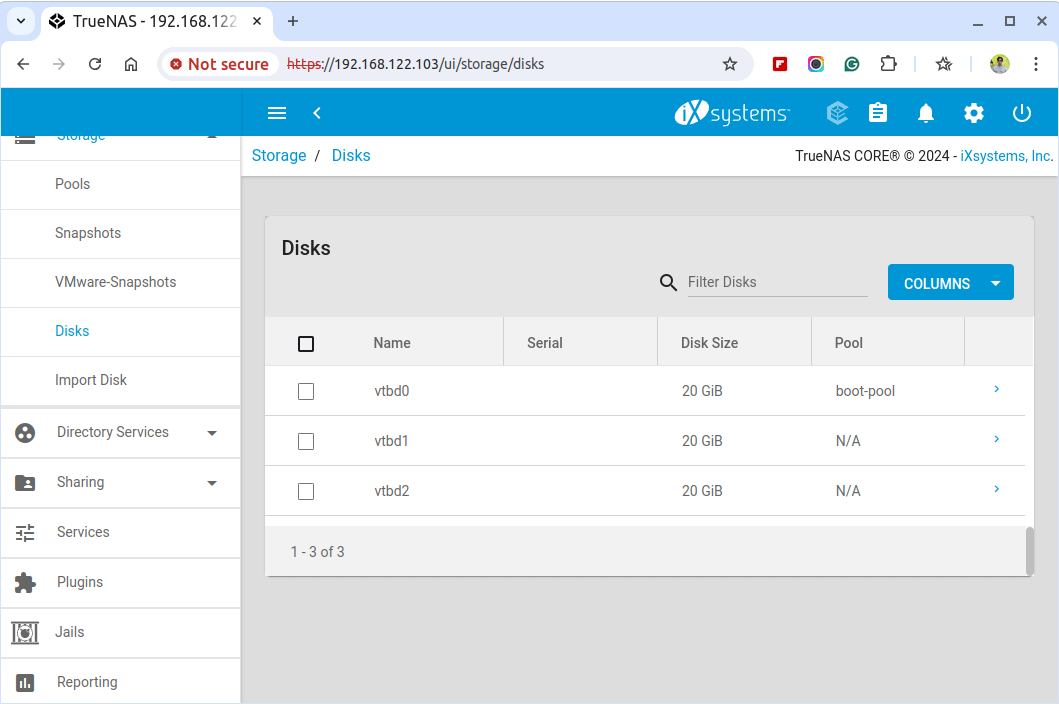This screenshot has width=1059, height=704.
Task: Open TrueCommand status icon
Action: (x=837, y=113)
